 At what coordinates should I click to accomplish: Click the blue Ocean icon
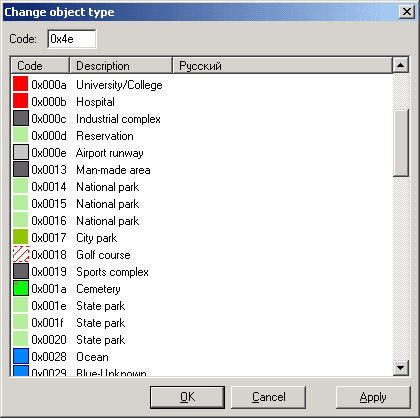pos(21,357)
